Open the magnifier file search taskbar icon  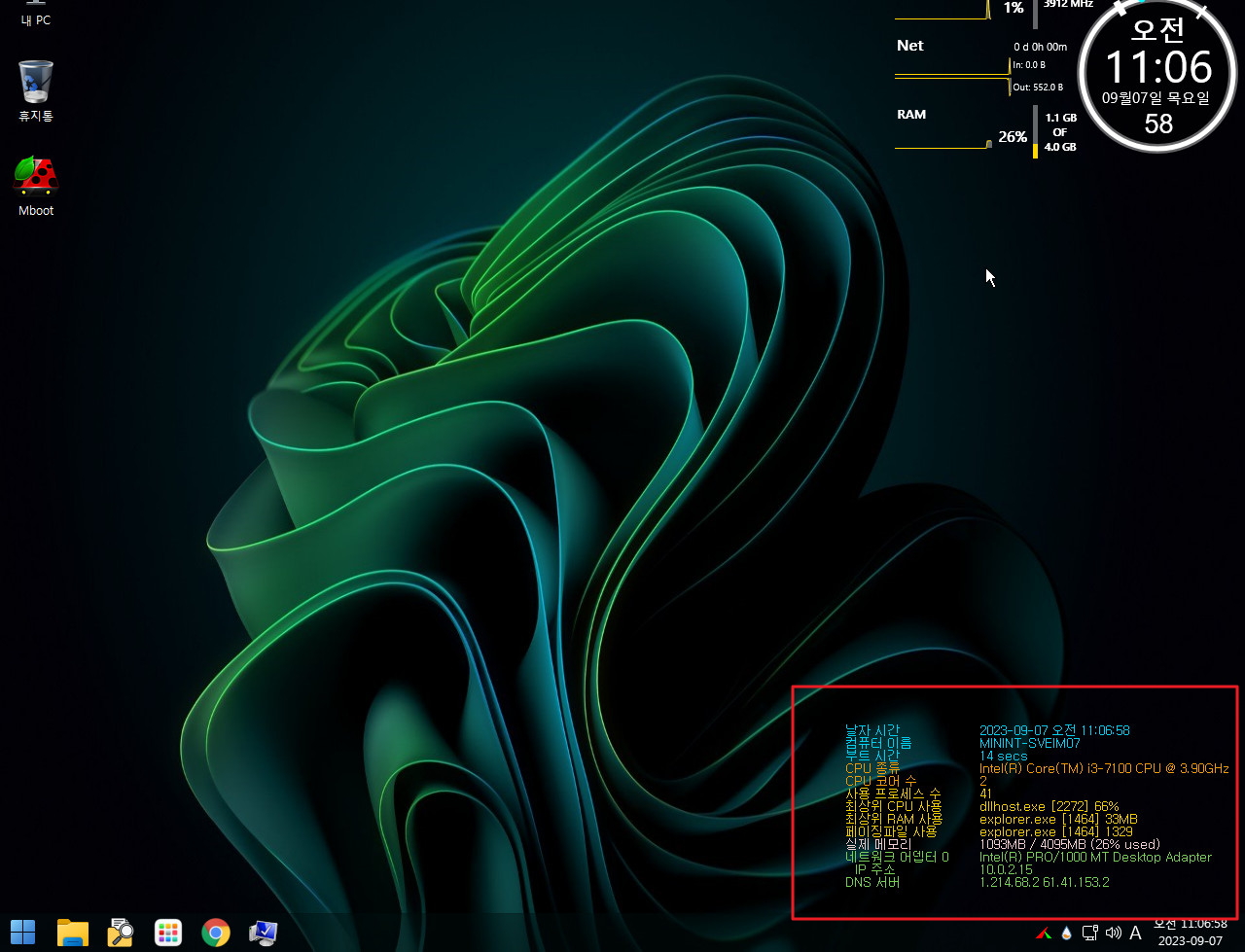(x=121, y=933)
